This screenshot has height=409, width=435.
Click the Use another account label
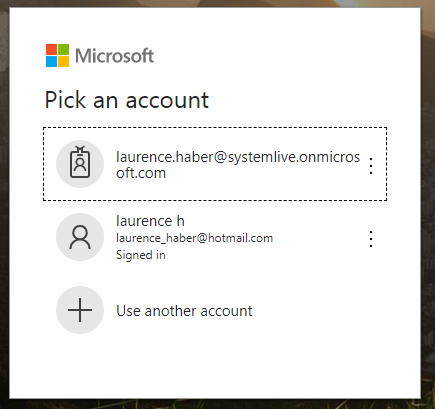[184, 311]
